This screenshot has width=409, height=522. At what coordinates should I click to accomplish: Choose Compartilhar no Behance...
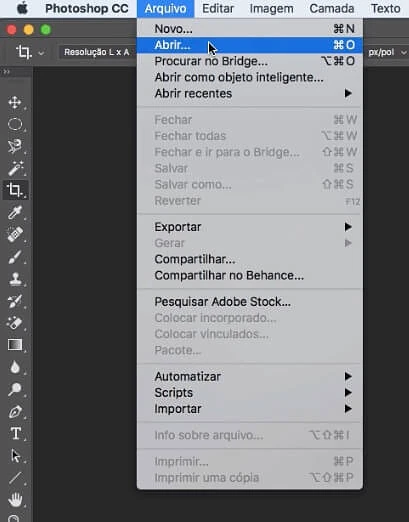coord(250,276)
